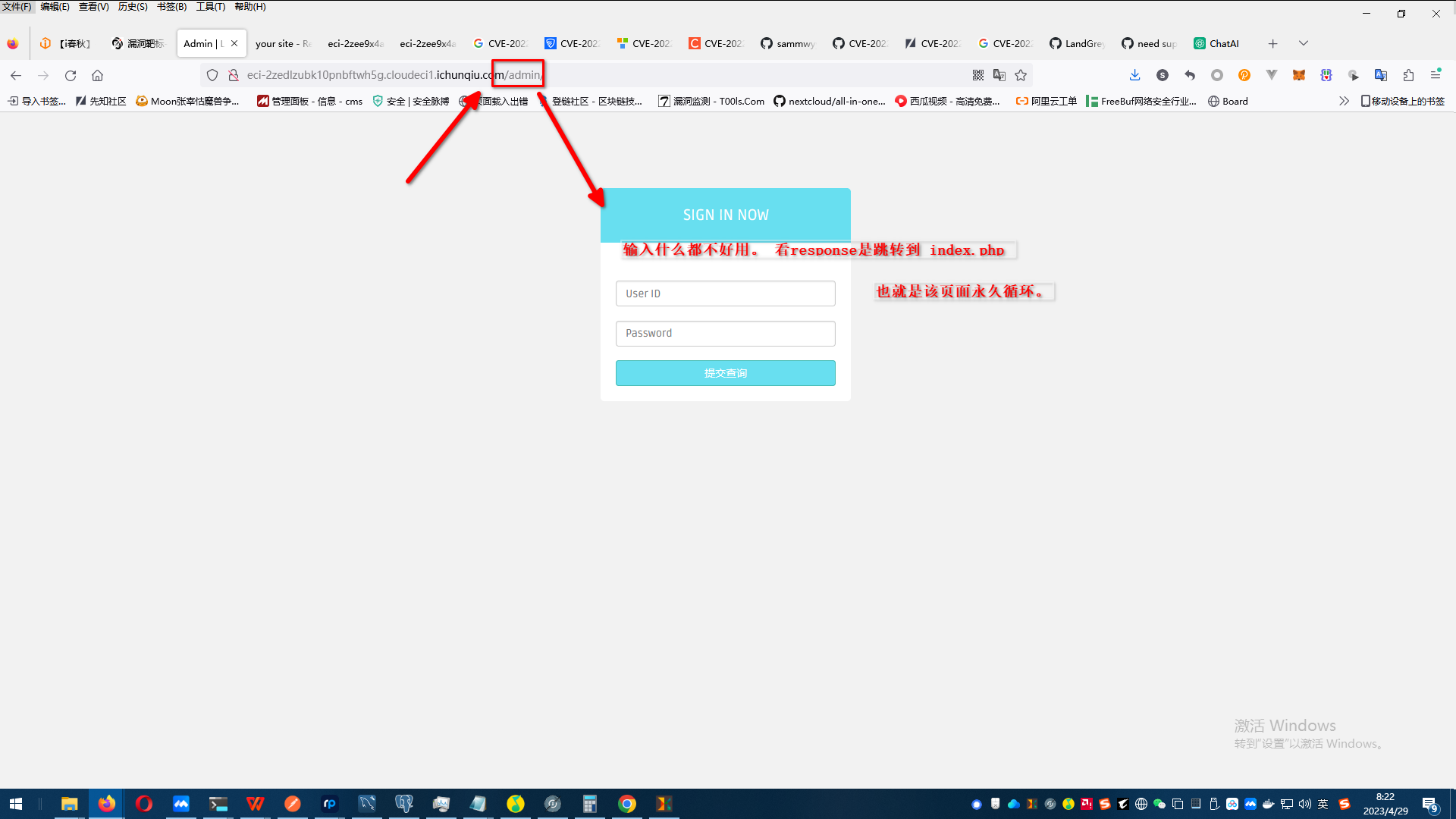The image size is (1456, 819).
Task: Click the 提交查询 submit button
Action: (725, 373)
